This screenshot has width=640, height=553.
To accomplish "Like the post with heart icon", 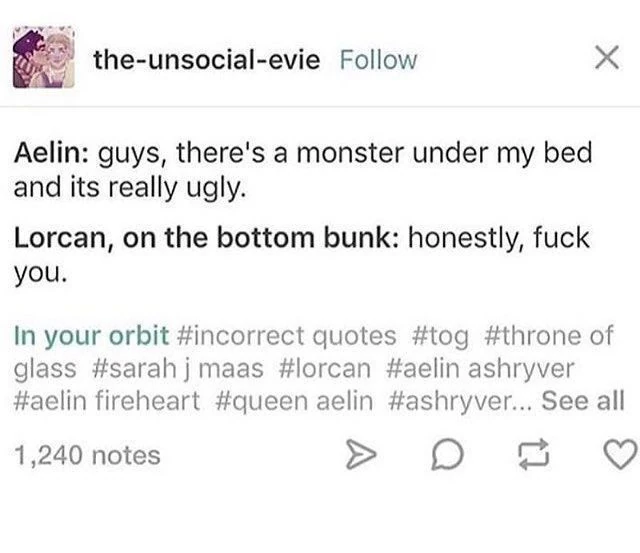I will 619,458.
